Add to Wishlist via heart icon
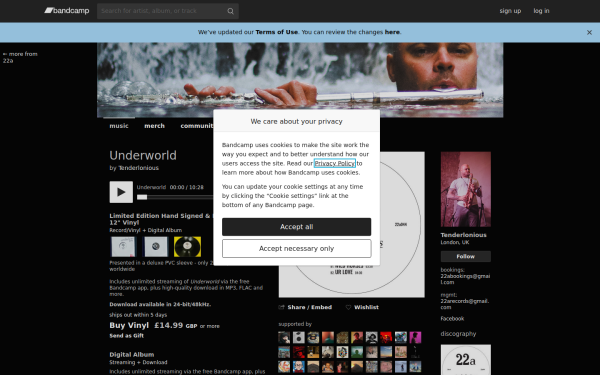 [x=348, y=307]
